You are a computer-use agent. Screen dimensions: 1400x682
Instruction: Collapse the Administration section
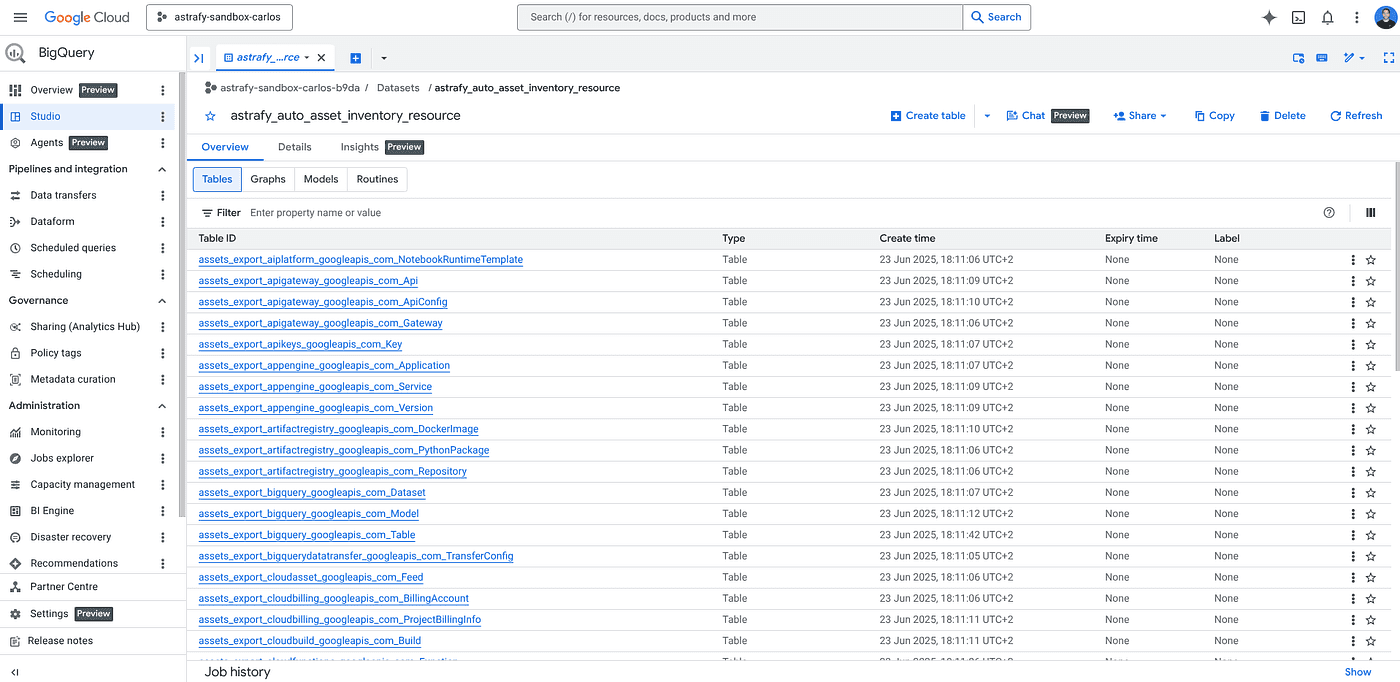click(x=162, y=406)
